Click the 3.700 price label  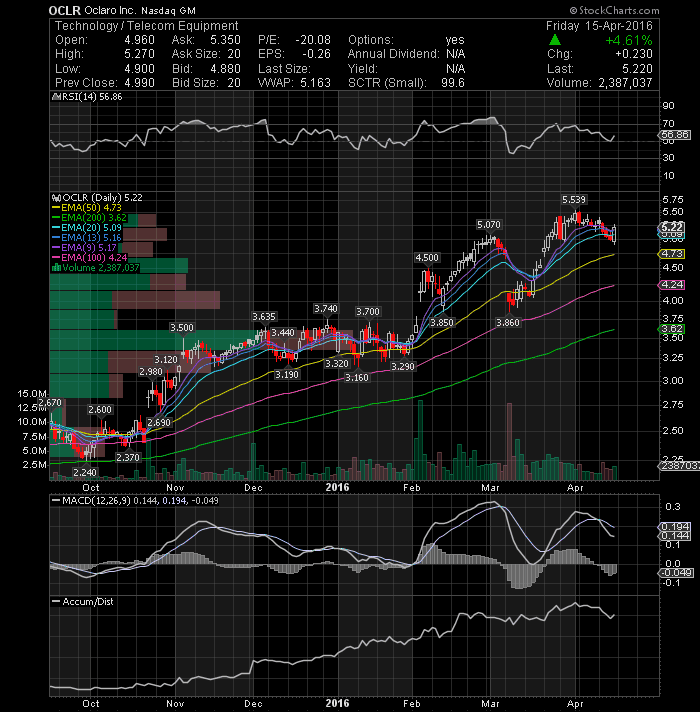click(x=368, y=312)
